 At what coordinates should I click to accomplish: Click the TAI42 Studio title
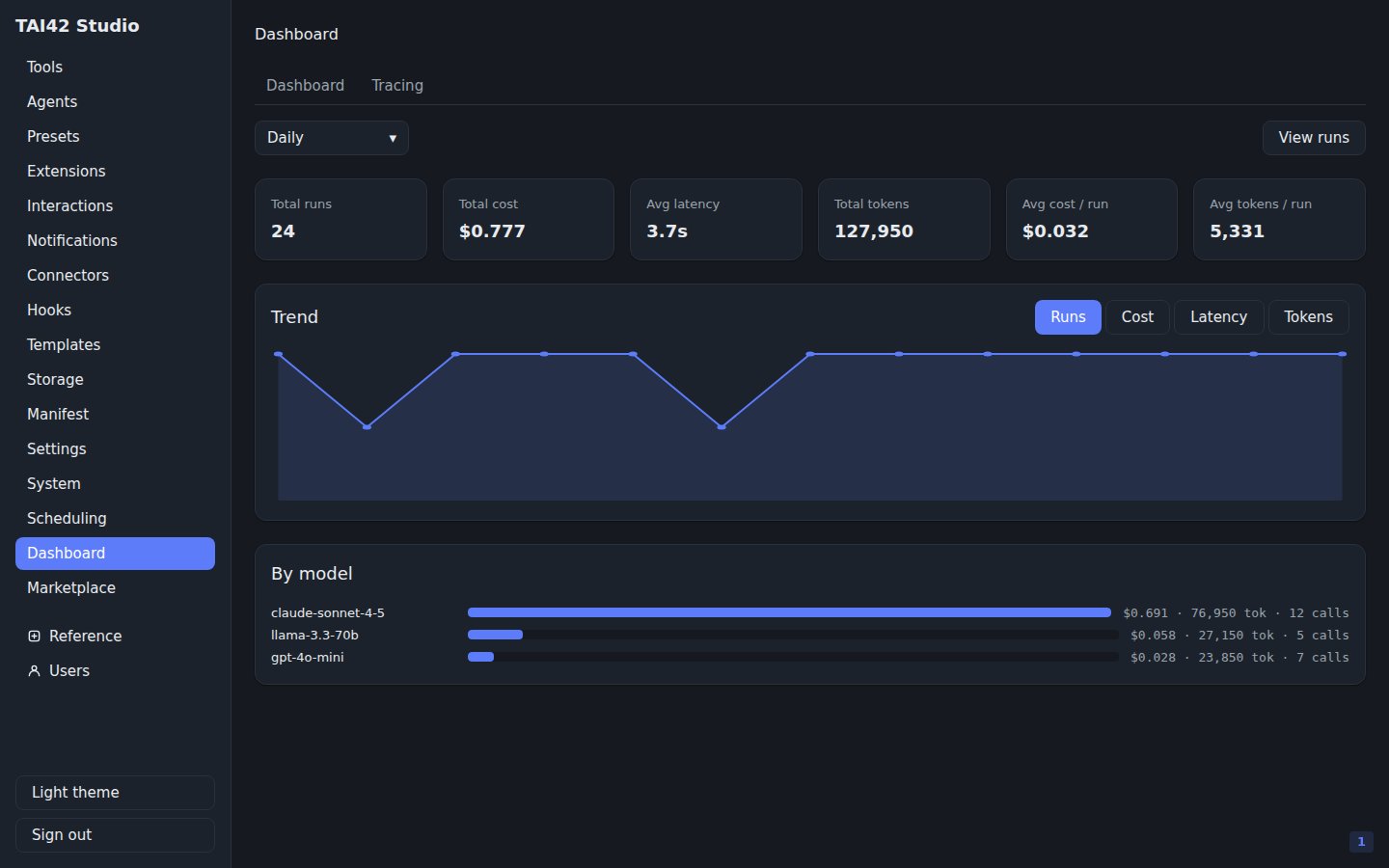coord(77,26)
